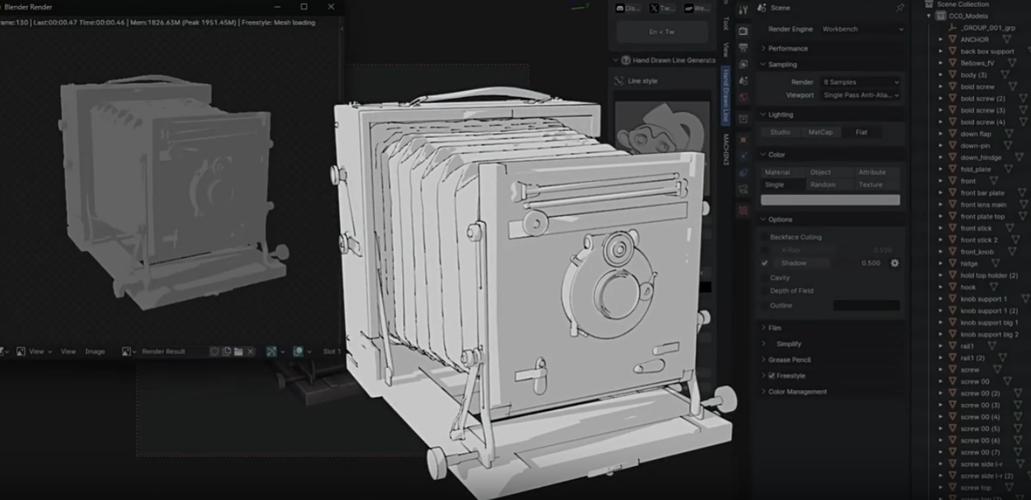The image size is (1031, 500).
Task: Pin the Scene properties editor
Action: click(x=900, y=8)
